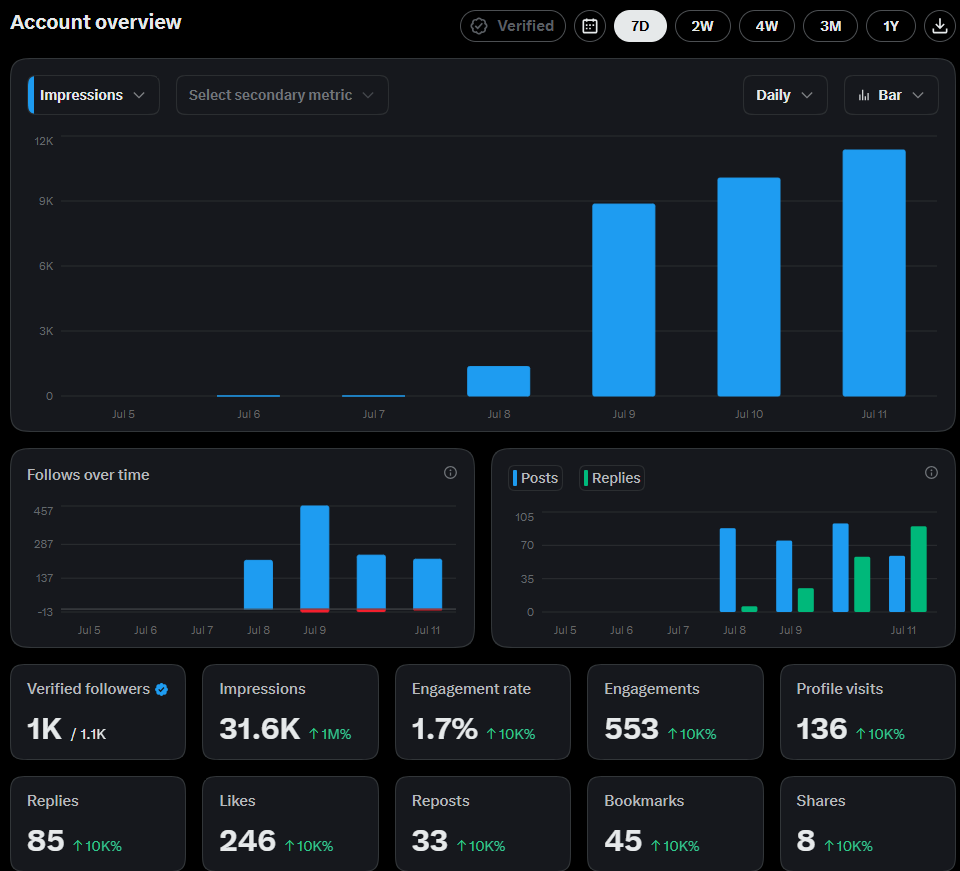Open the Bookmarks 45 card
Screen dimensions: 960x871
[x=675, y=824]
